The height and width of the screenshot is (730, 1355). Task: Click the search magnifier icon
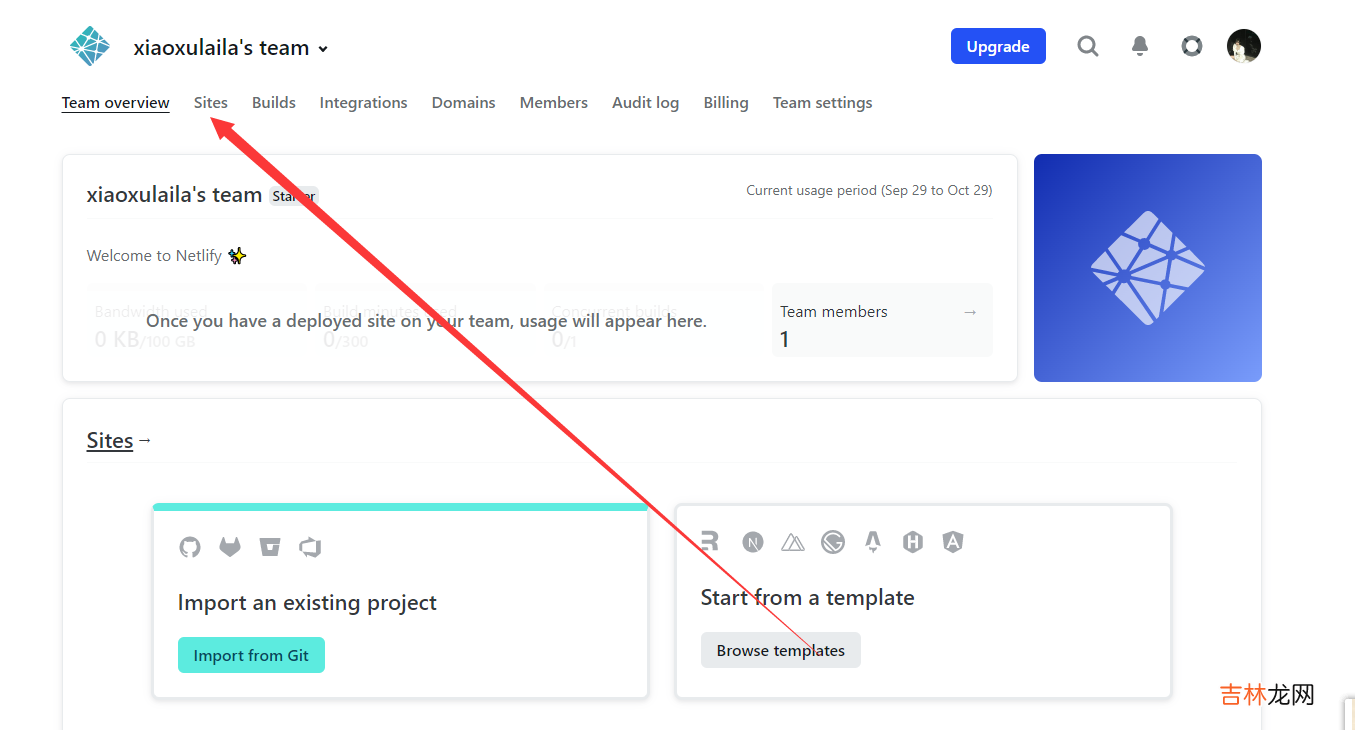click(1087, 46)
